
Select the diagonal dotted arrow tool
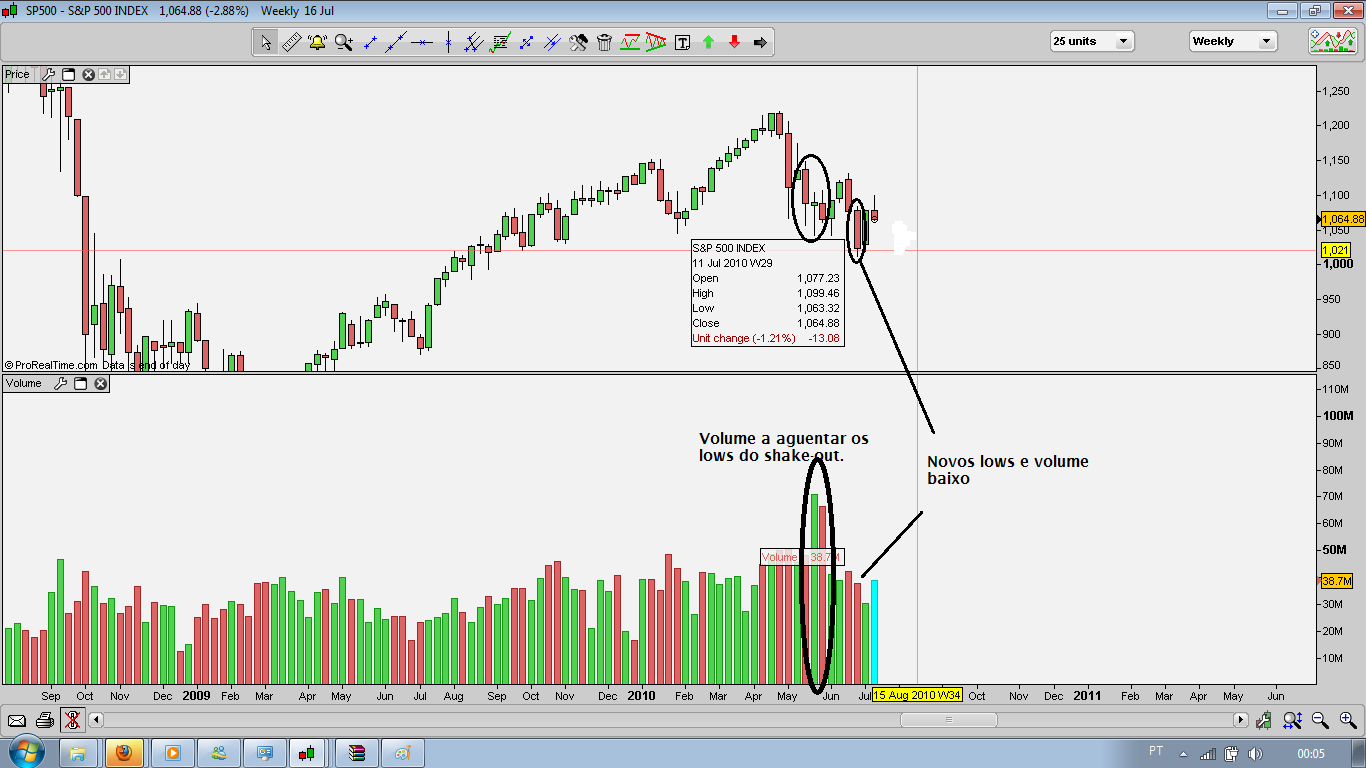526,42
